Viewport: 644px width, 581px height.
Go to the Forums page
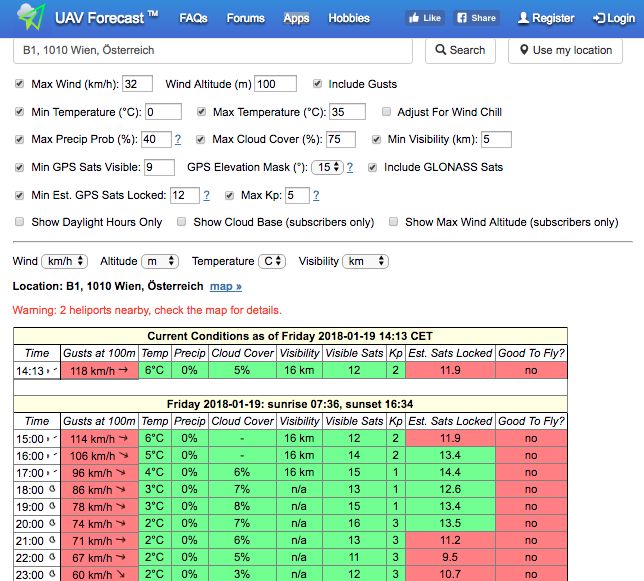(245, 18)
